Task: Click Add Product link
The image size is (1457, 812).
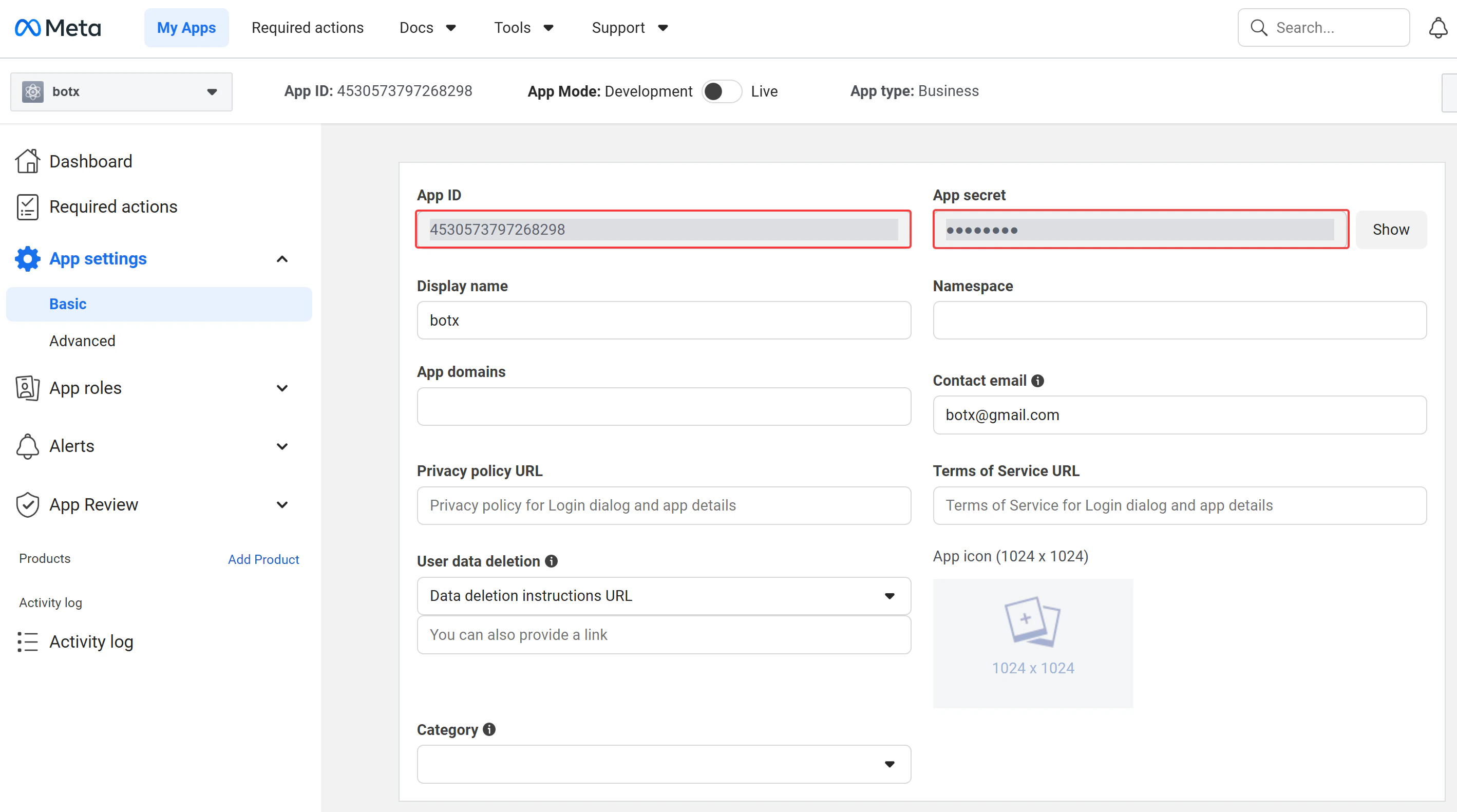Action: pyautogui.click(x=263, y=559)
